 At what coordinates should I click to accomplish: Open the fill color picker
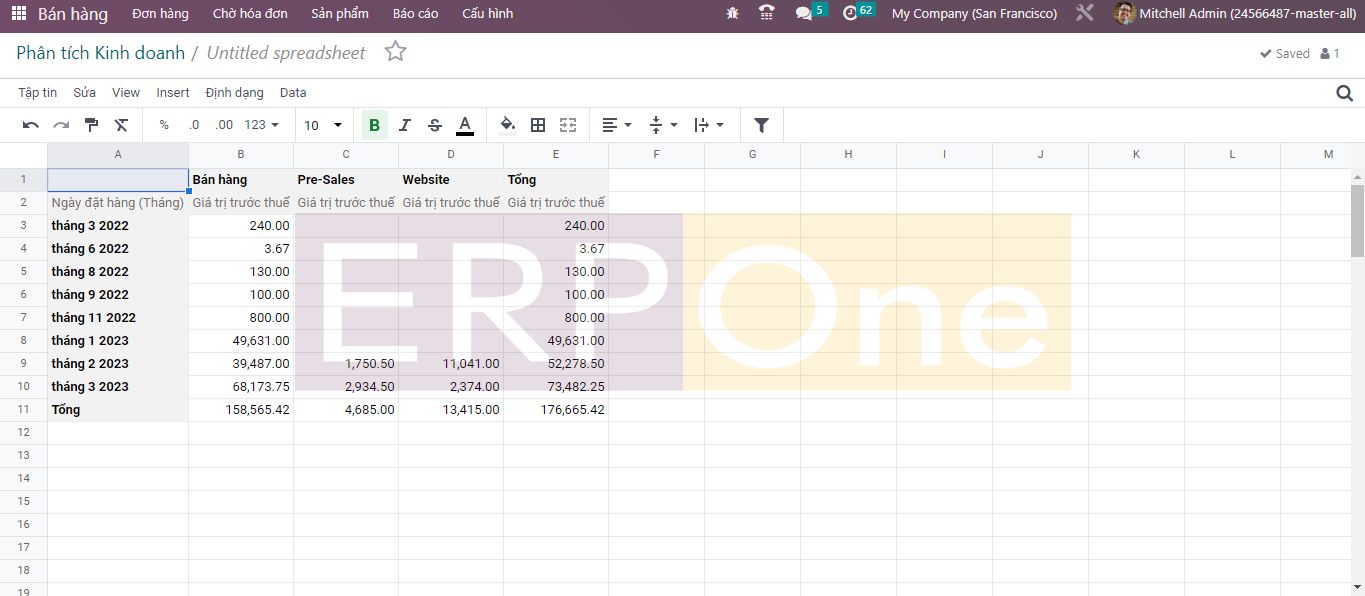coord(508,125)
